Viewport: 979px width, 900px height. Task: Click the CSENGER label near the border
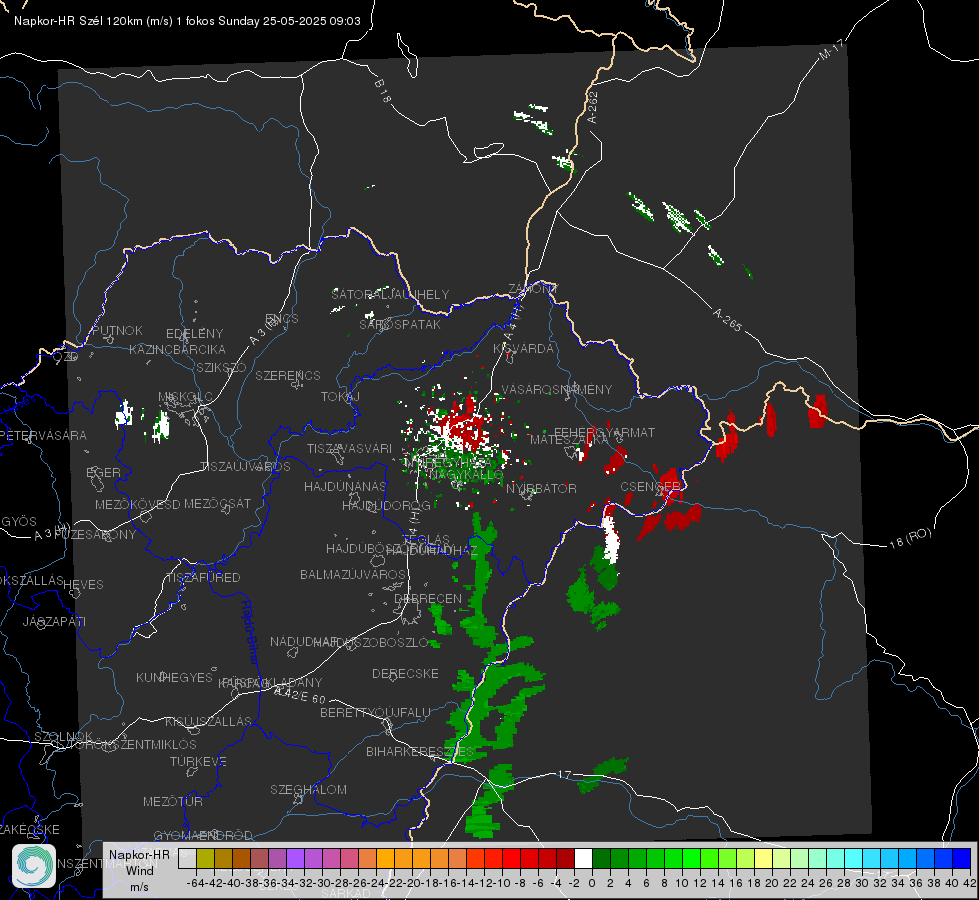[x=650, y=486]
